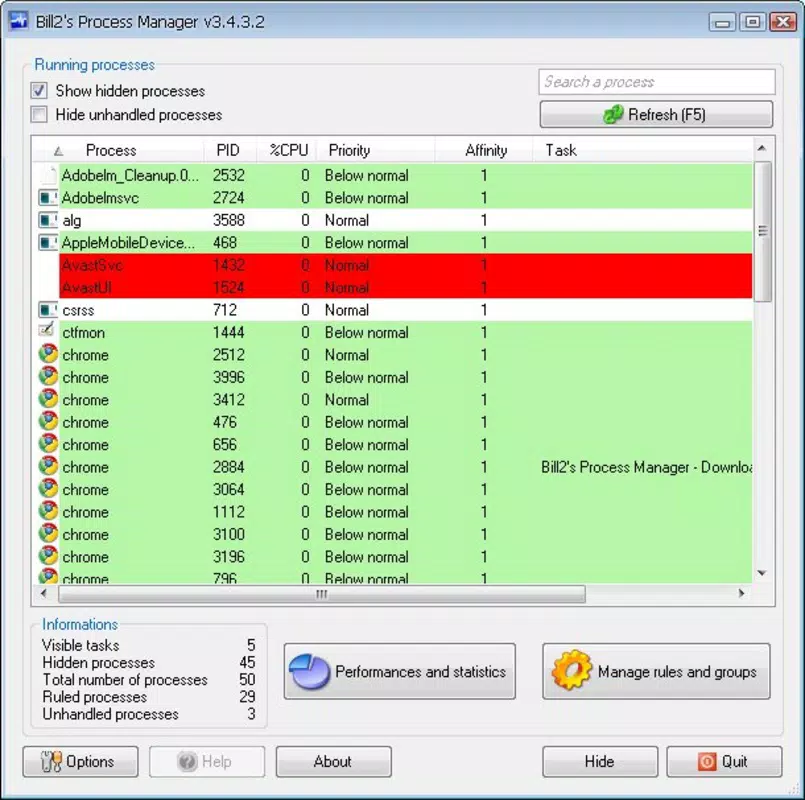Click the Adobelmsvc process icon

tap(48, 198)
